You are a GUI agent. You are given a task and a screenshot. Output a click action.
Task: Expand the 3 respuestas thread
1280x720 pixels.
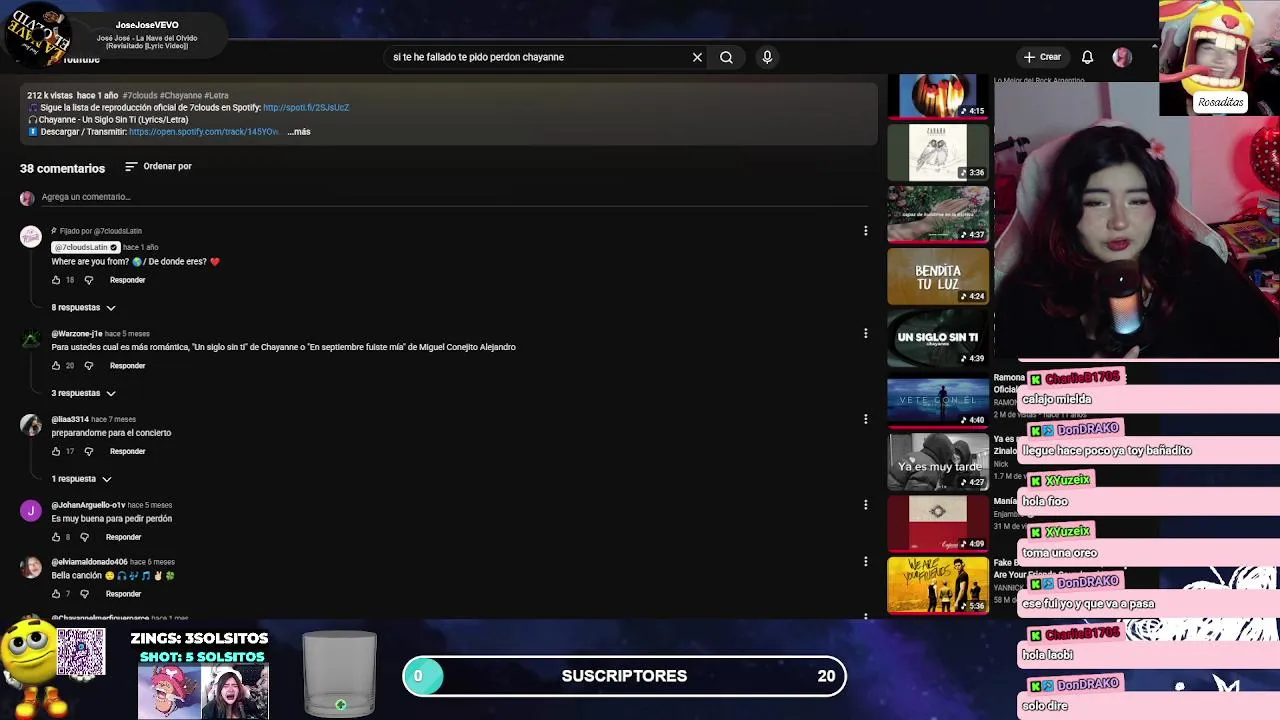click(84, 394)
